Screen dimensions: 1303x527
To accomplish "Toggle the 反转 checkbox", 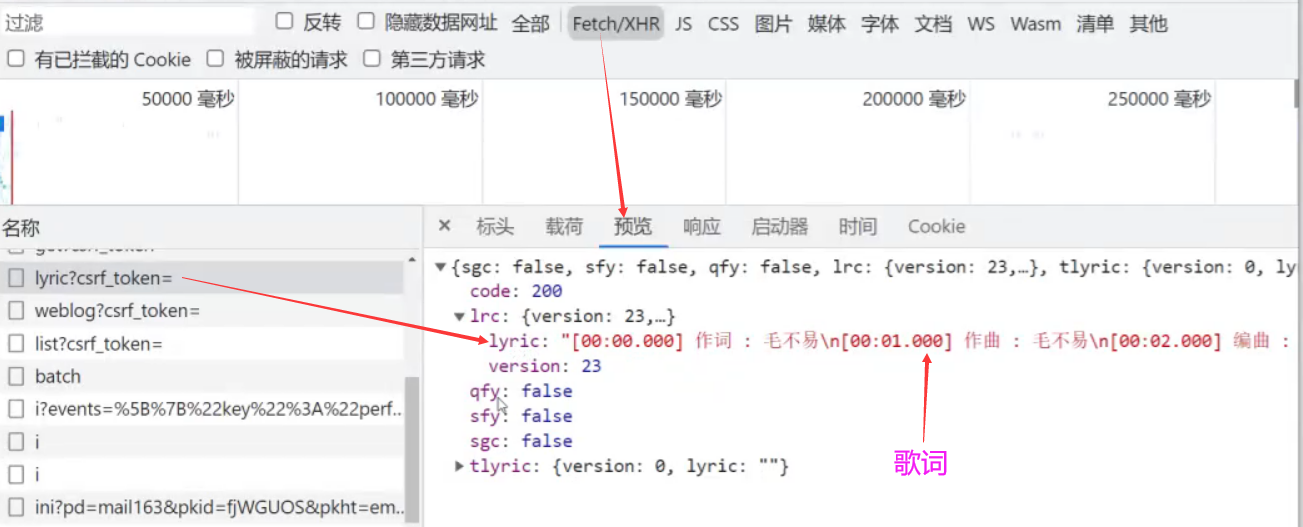I will (284, 21).
